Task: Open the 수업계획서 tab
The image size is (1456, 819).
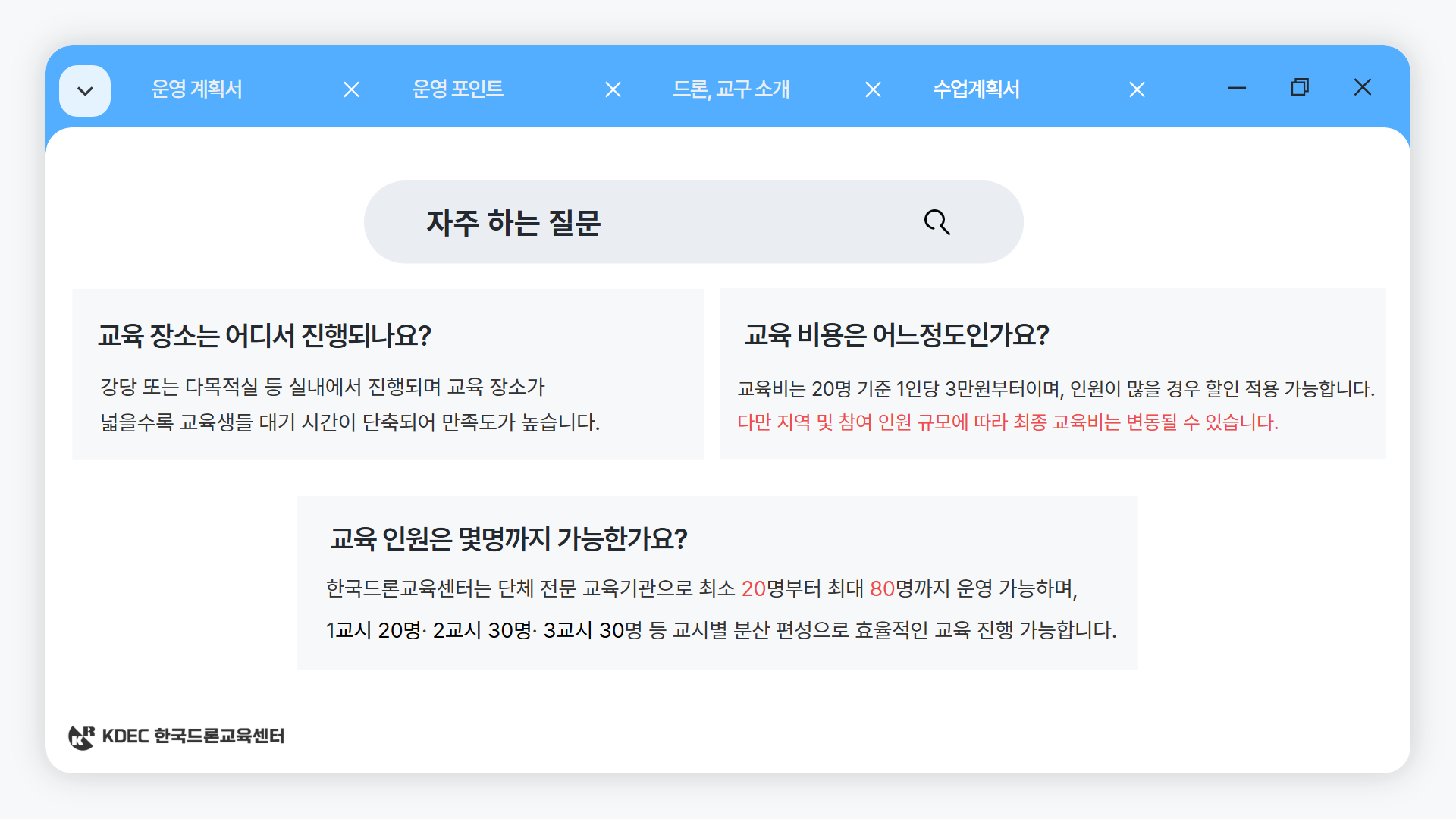Action: click(975, 89)
